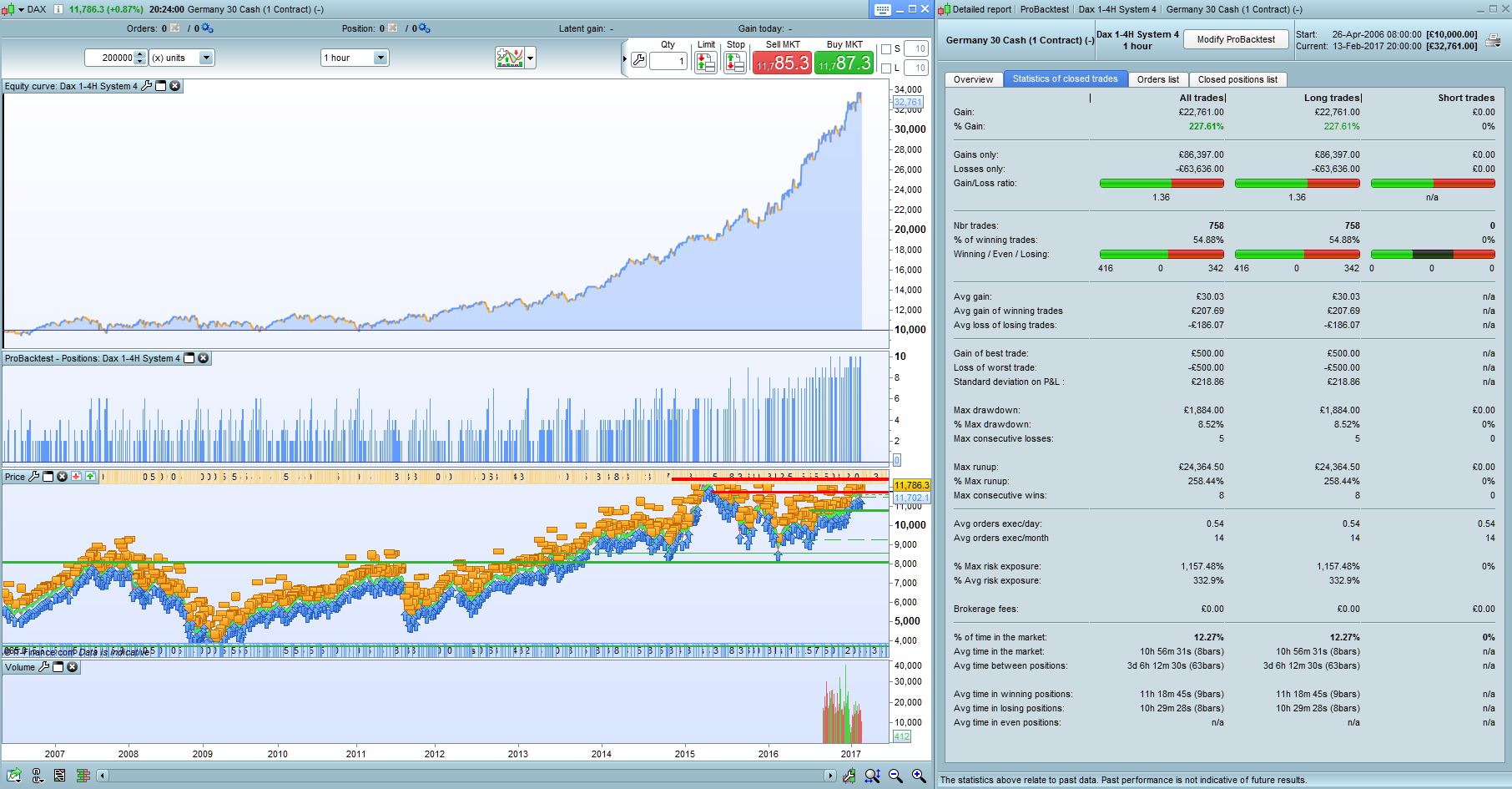This screenshot has width=1512, height=789.
Task: Open the Orders settings gear icon
Action: coord(206,28)
